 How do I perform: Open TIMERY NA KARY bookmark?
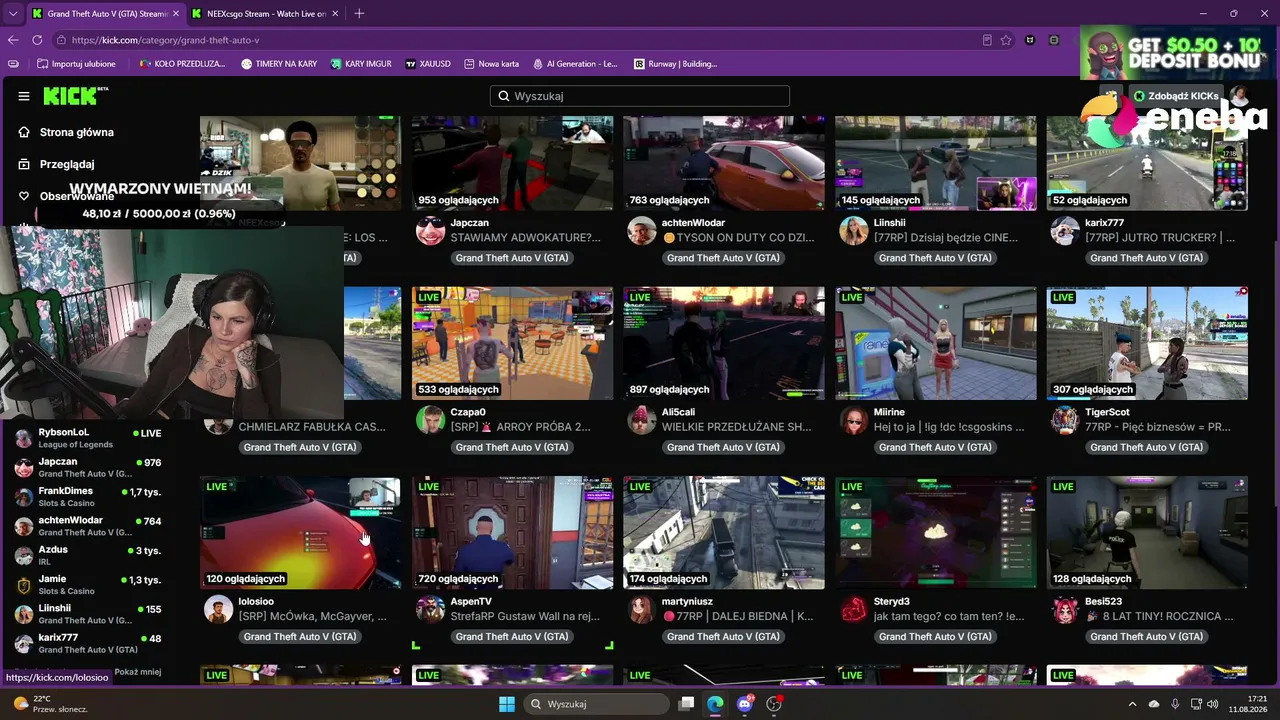point(279,64)
